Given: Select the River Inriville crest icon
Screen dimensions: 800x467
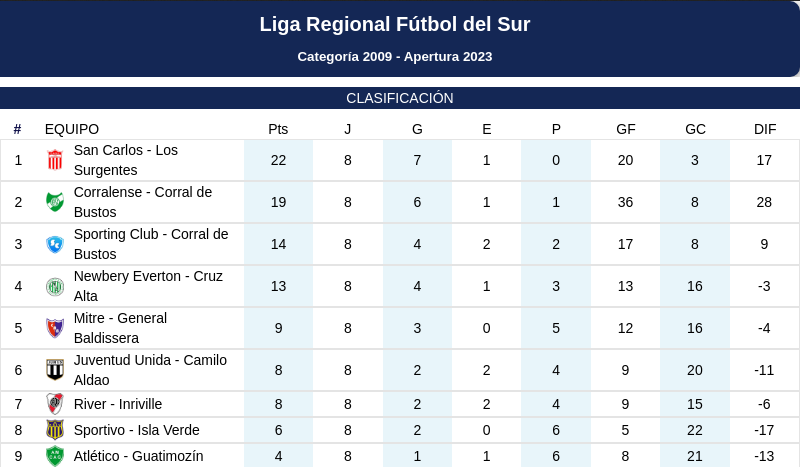Looking at the screenshot, I should coord(55,404).
